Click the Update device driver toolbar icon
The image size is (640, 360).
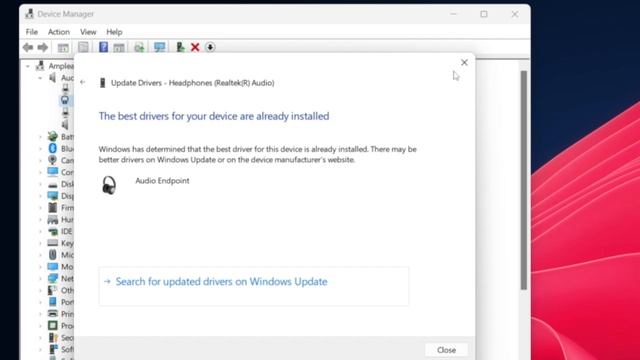(x=180, y=47)
